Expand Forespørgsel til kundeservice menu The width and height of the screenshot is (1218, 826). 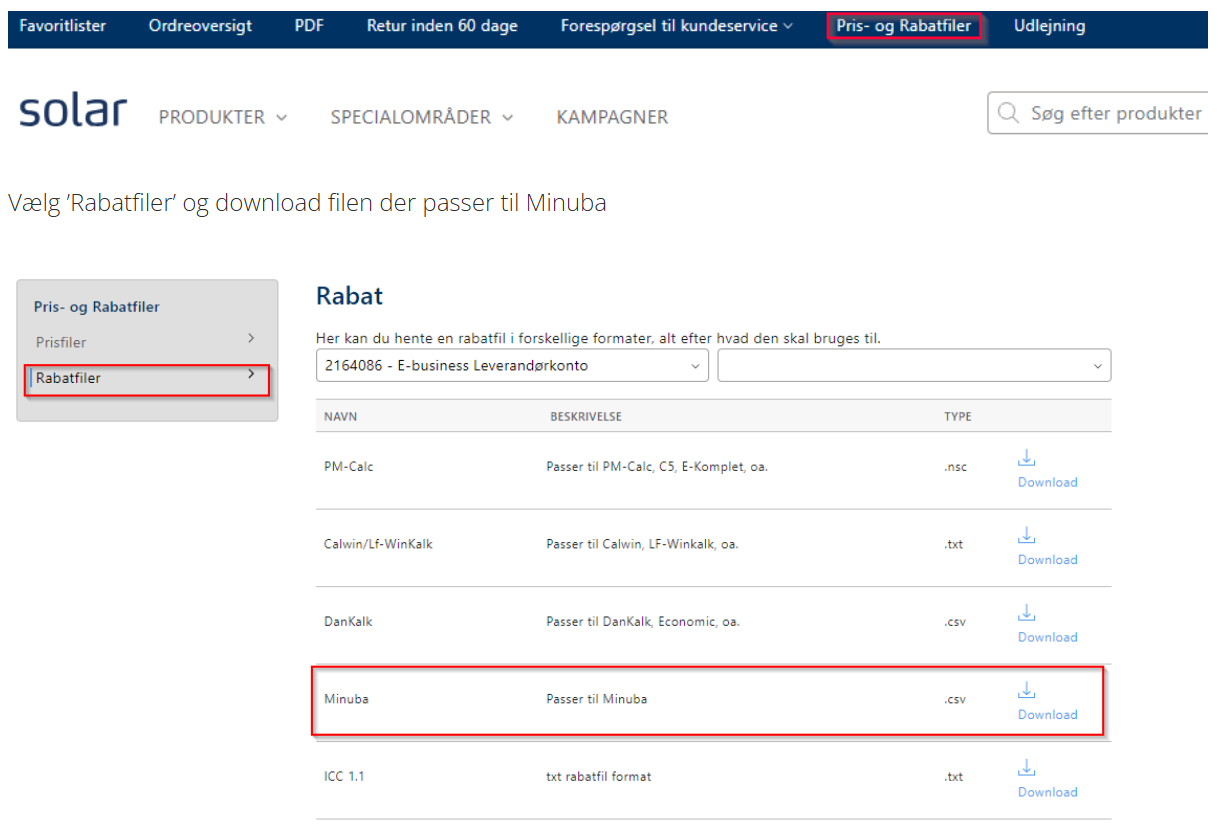[x=677, y=26]
